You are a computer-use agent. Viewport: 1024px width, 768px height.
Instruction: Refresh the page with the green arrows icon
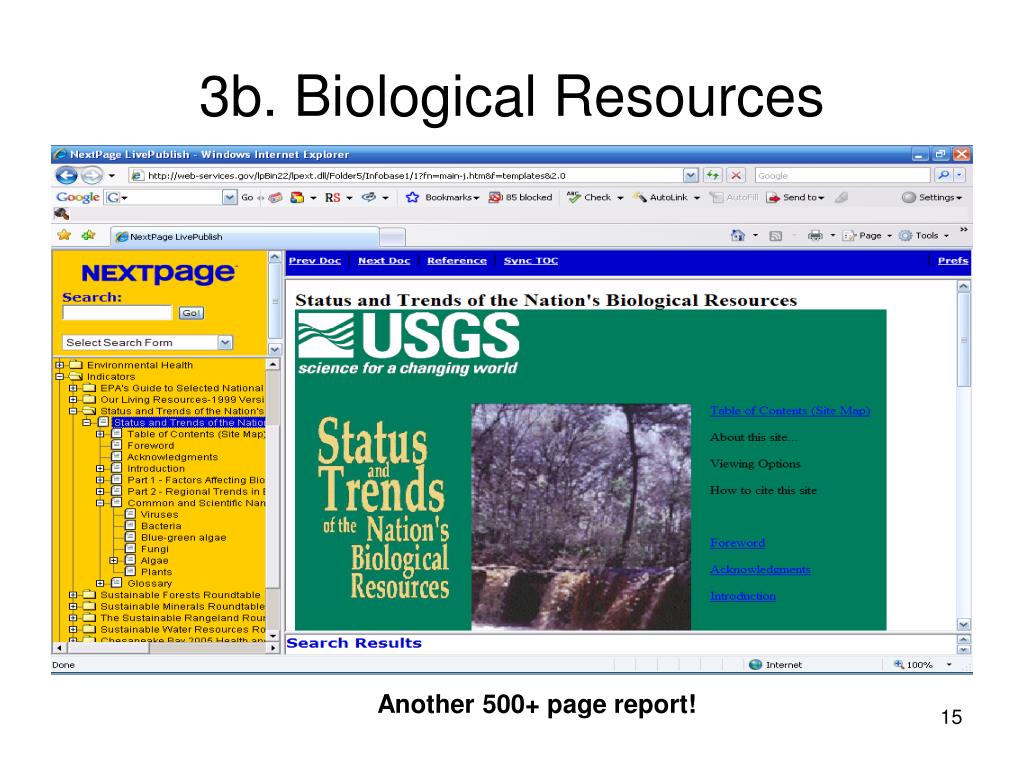[x=712, y=175]
